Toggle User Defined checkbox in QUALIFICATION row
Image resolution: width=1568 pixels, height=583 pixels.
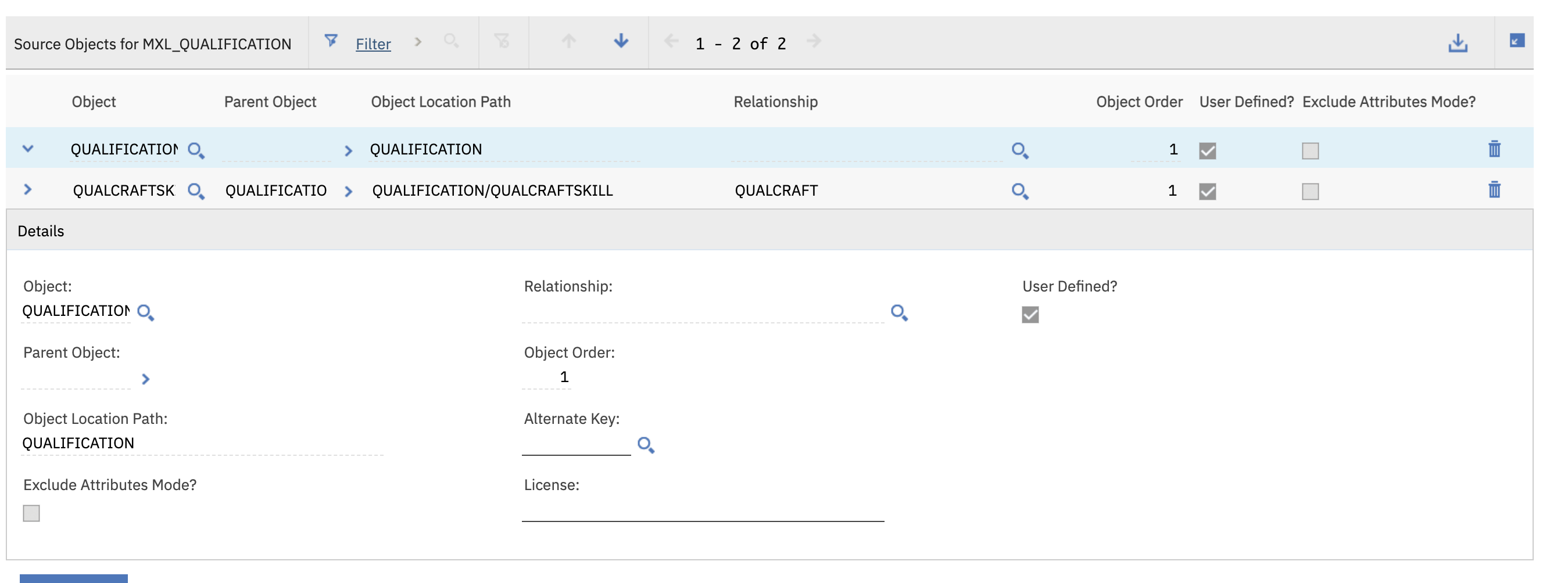coord(1207,151)
